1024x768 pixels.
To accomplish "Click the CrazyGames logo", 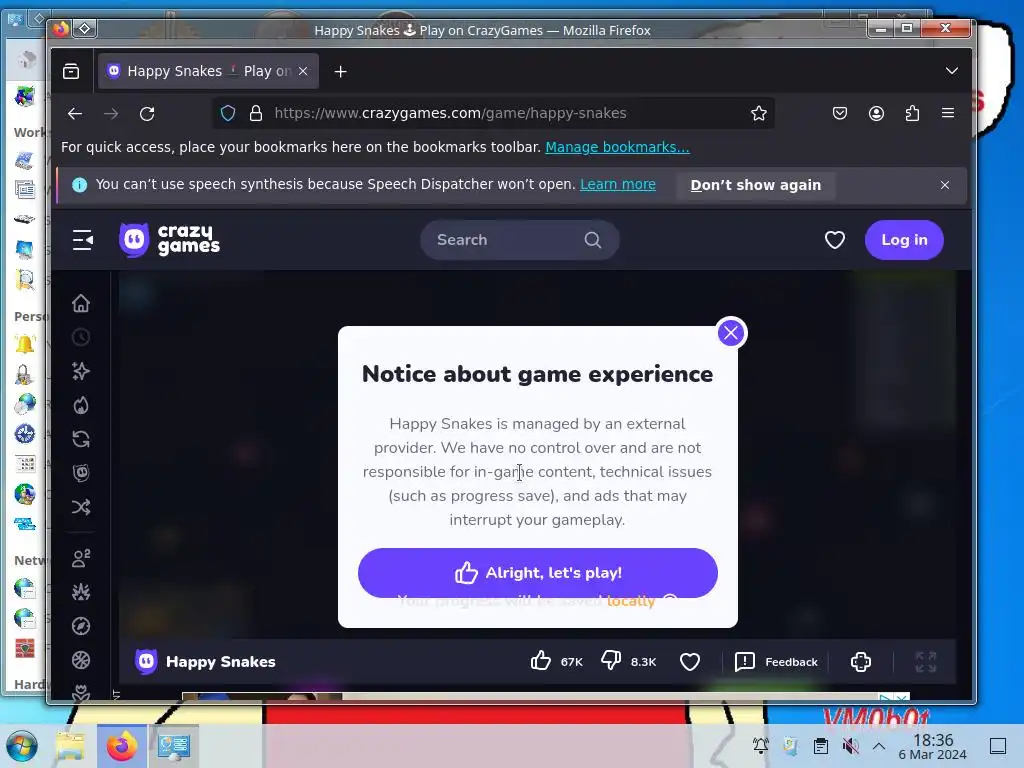I will [x=170, y=240].
